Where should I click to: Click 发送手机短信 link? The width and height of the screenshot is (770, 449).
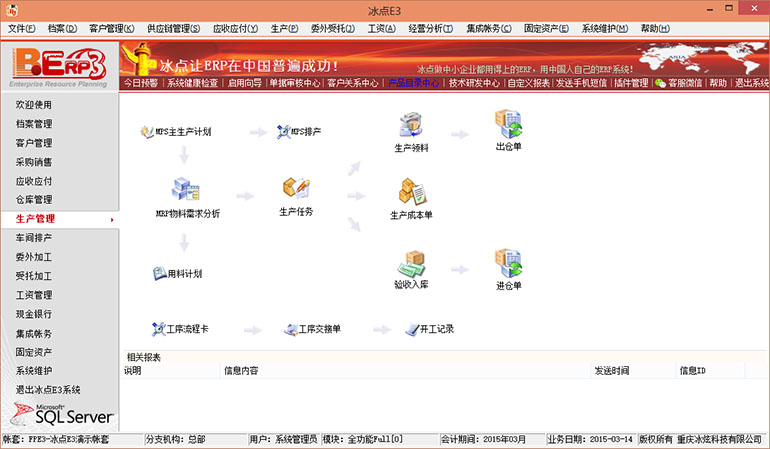tap(581, 83)
